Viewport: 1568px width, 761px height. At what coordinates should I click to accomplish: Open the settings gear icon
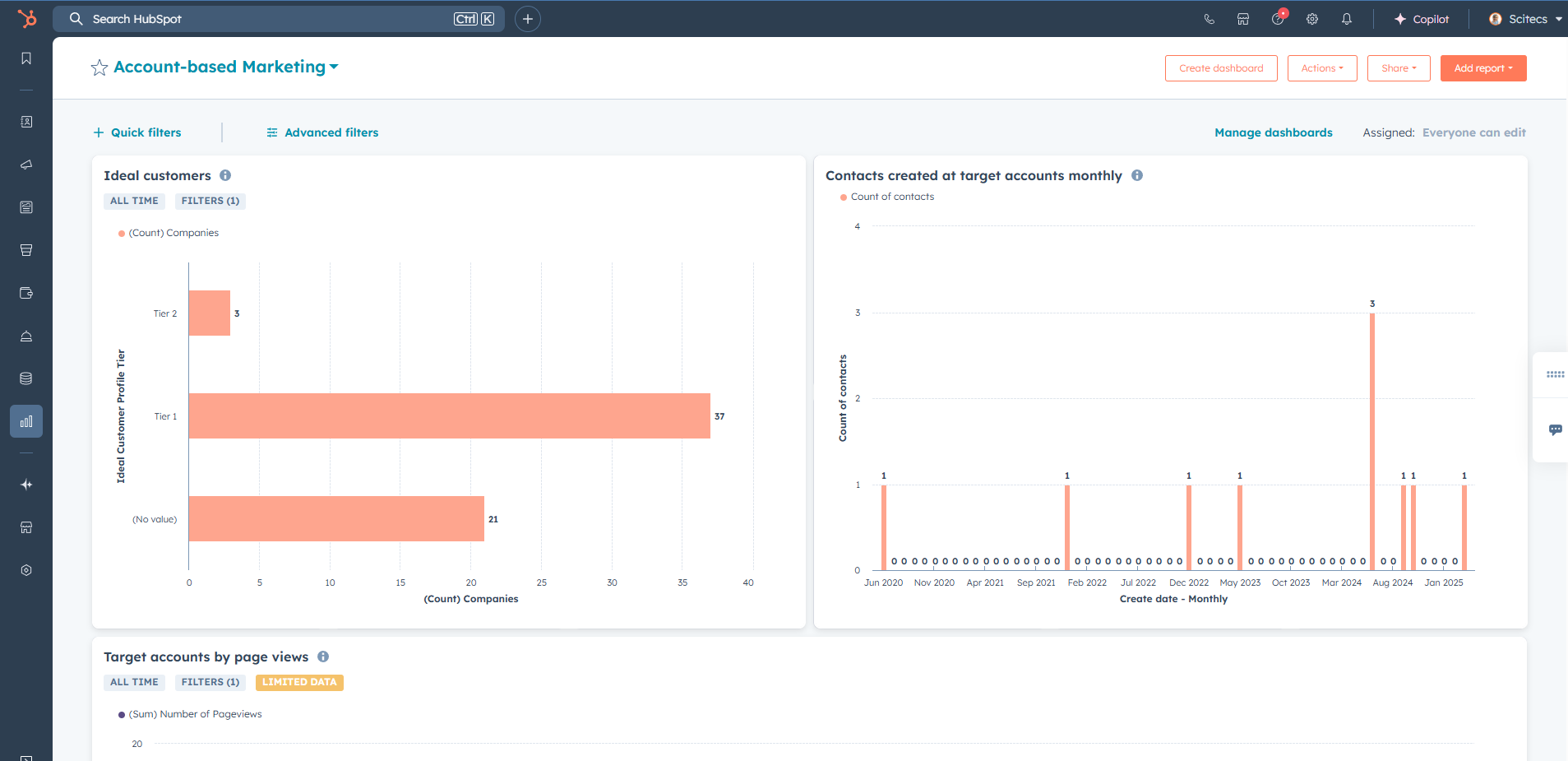click(x=1312, y=19)
